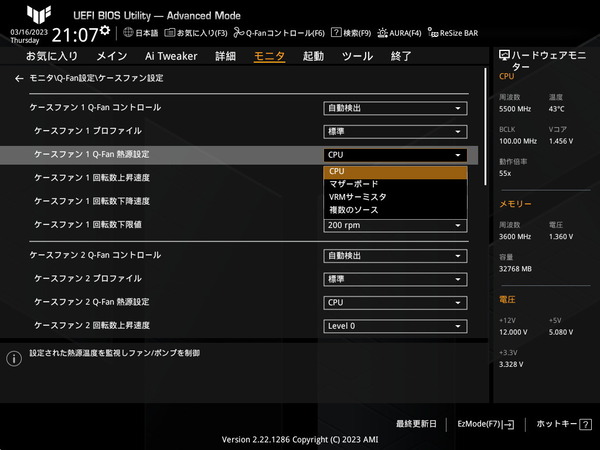Click the settings list vertical scrollbar
Viewport: 600px width, 450px height.
coord(486,127)
